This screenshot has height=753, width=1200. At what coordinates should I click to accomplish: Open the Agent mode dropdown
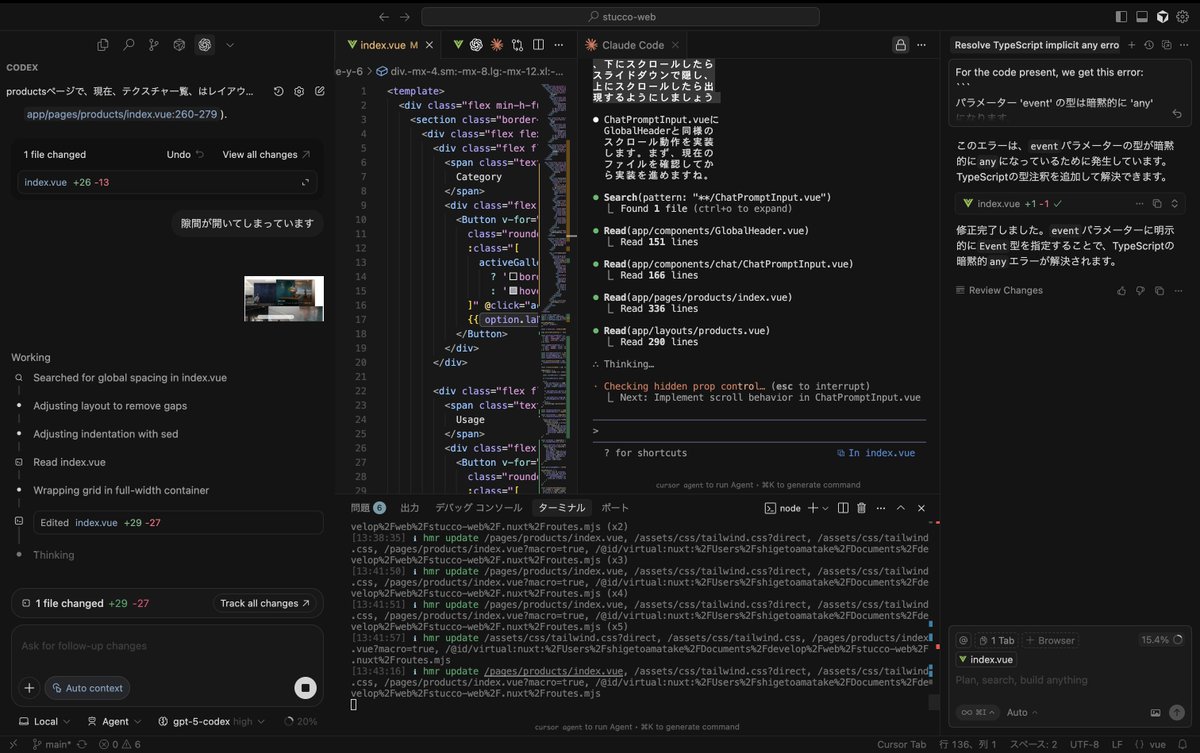coord(114,721)
